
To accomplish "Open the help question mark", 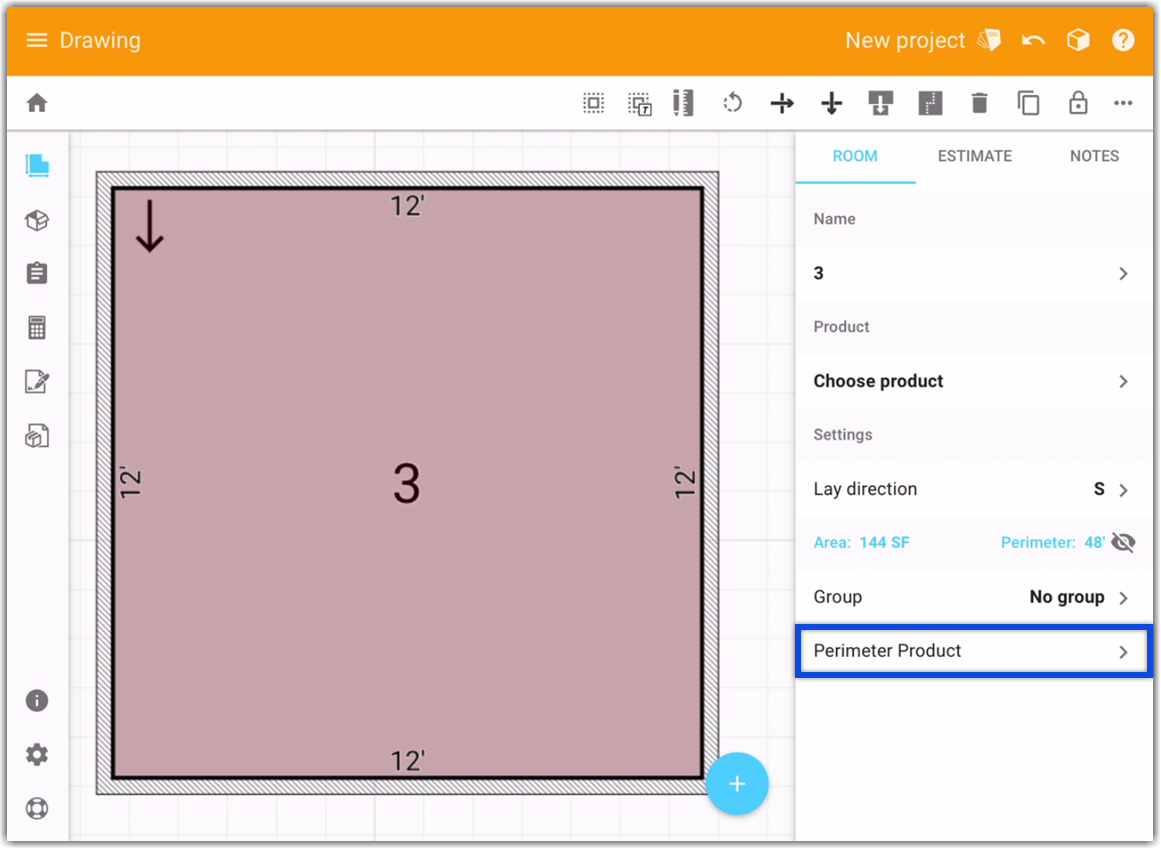I will pyautogui.click(x=1123, y=40).
